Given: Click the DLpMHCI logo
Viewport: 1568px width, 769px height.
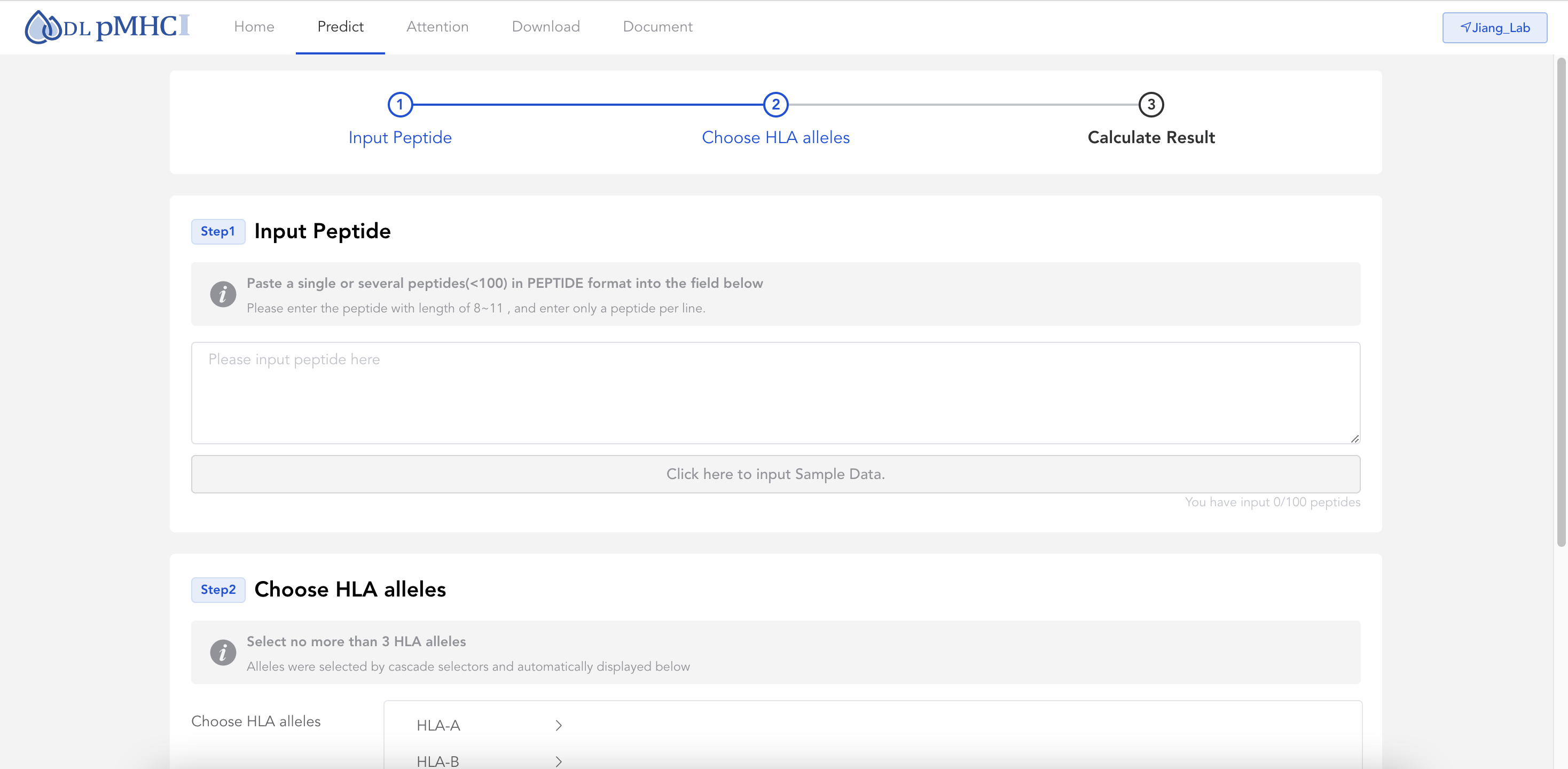Looking at the screenshot, I should (107, 27).
